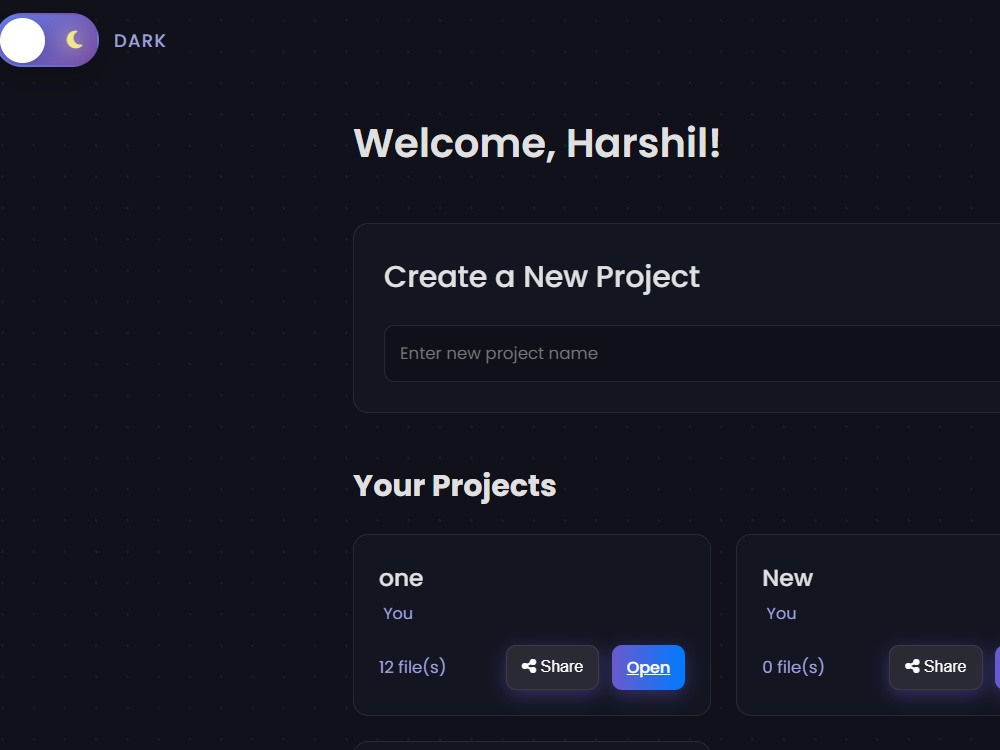Select the project title New
This screenshot has width=1000, height=750.
click(788, 578)
